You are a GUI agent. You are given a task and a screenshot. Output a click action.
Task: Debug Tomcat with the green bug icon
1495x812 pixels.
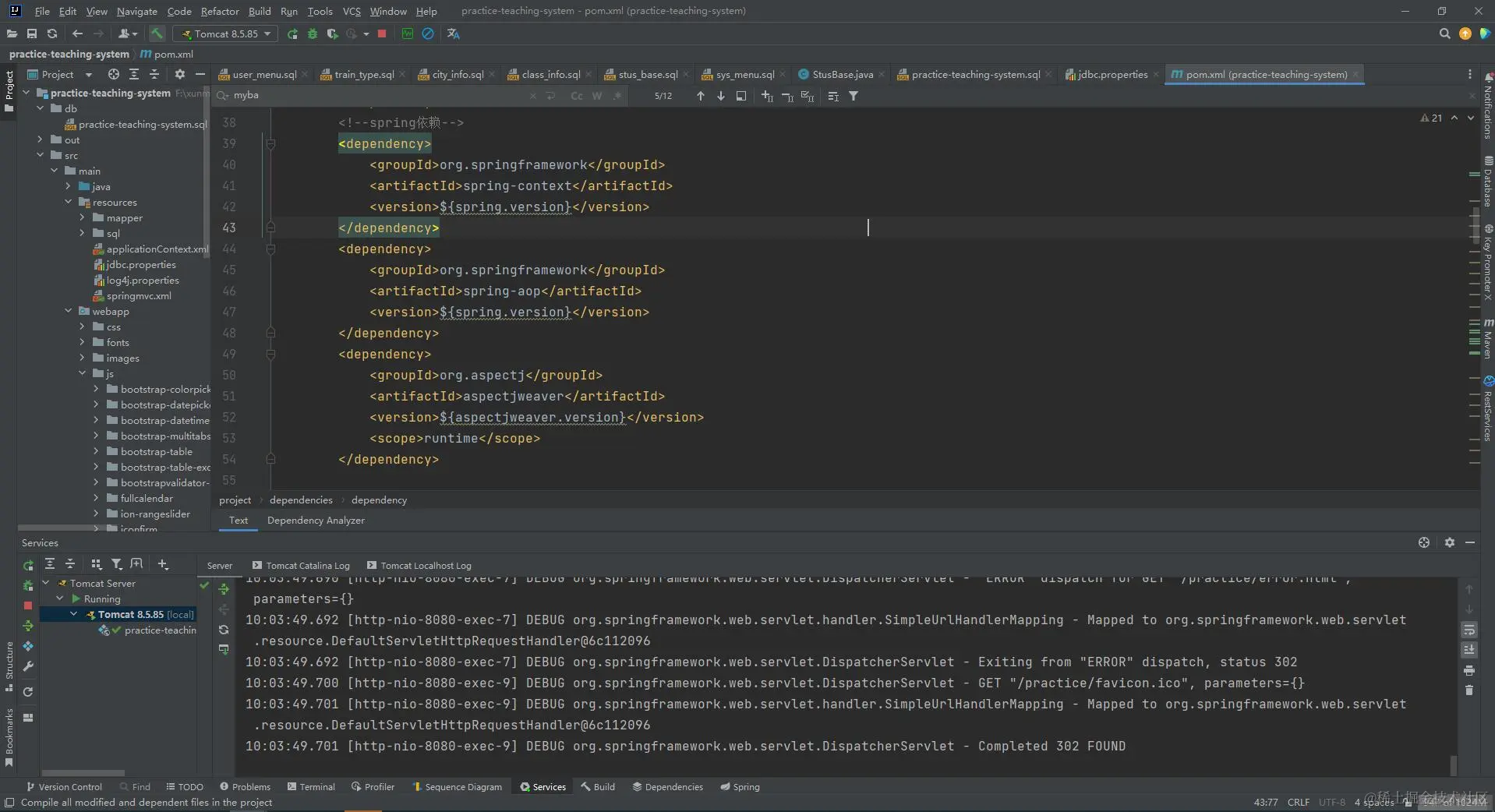click(x=313, y=34)
